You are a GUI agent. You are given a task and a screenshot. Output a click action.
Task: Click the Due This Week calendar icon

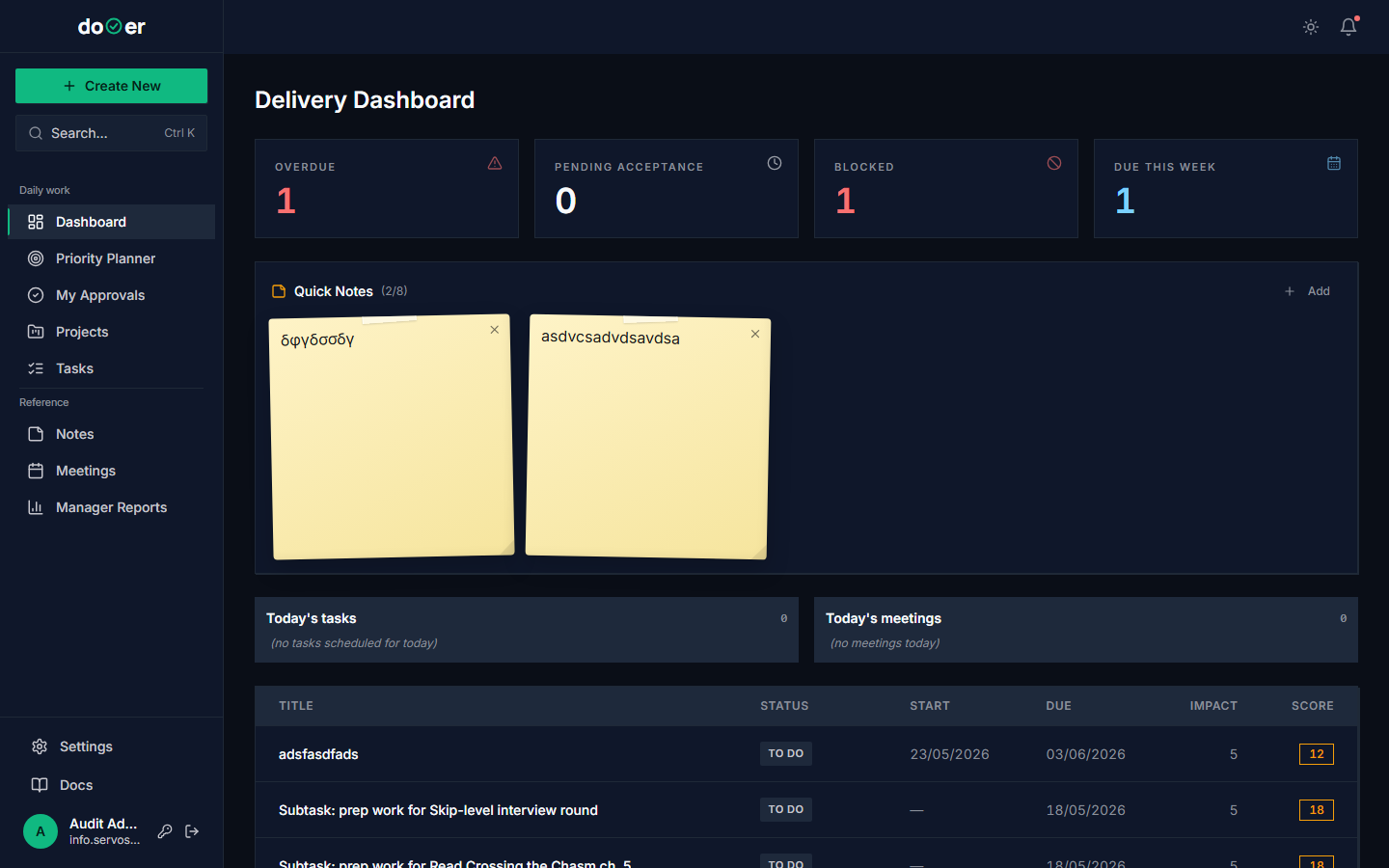coord(1334,163)
